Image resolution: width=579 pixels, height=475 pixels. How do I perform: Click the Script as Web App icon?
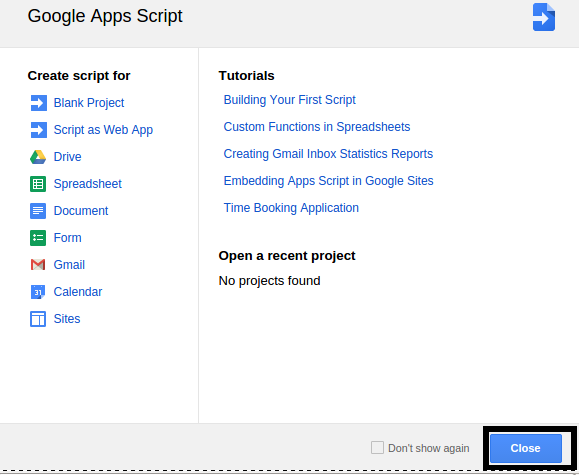[38, 130]
